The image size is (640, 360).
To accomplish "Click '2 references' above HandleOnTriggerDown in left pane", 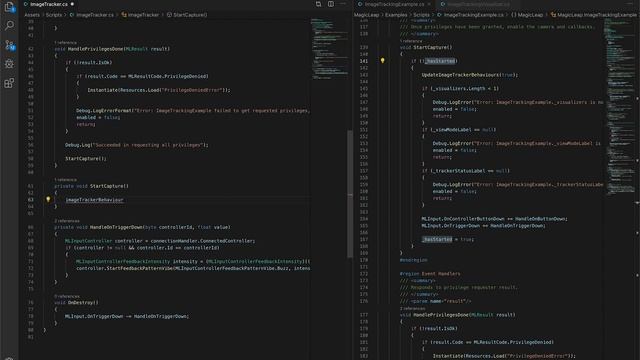I will tap(67, 221).
